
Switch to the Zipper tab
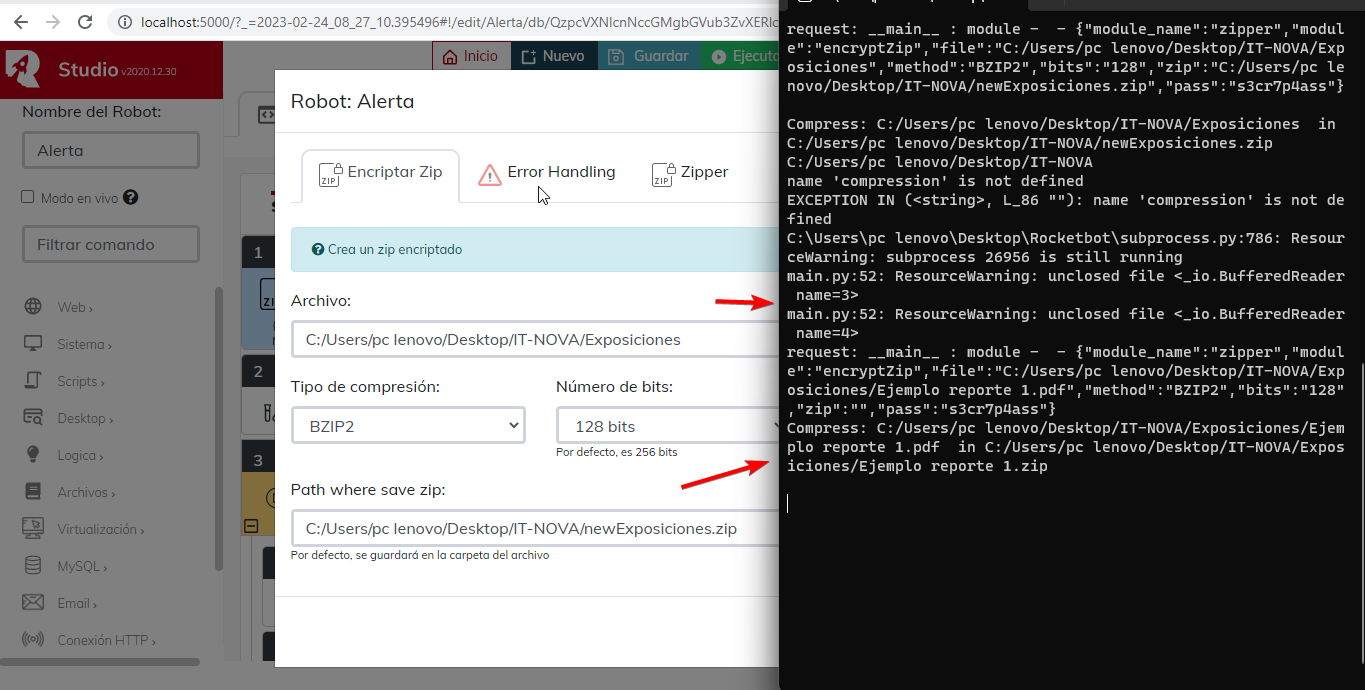(x=690, y=173)
